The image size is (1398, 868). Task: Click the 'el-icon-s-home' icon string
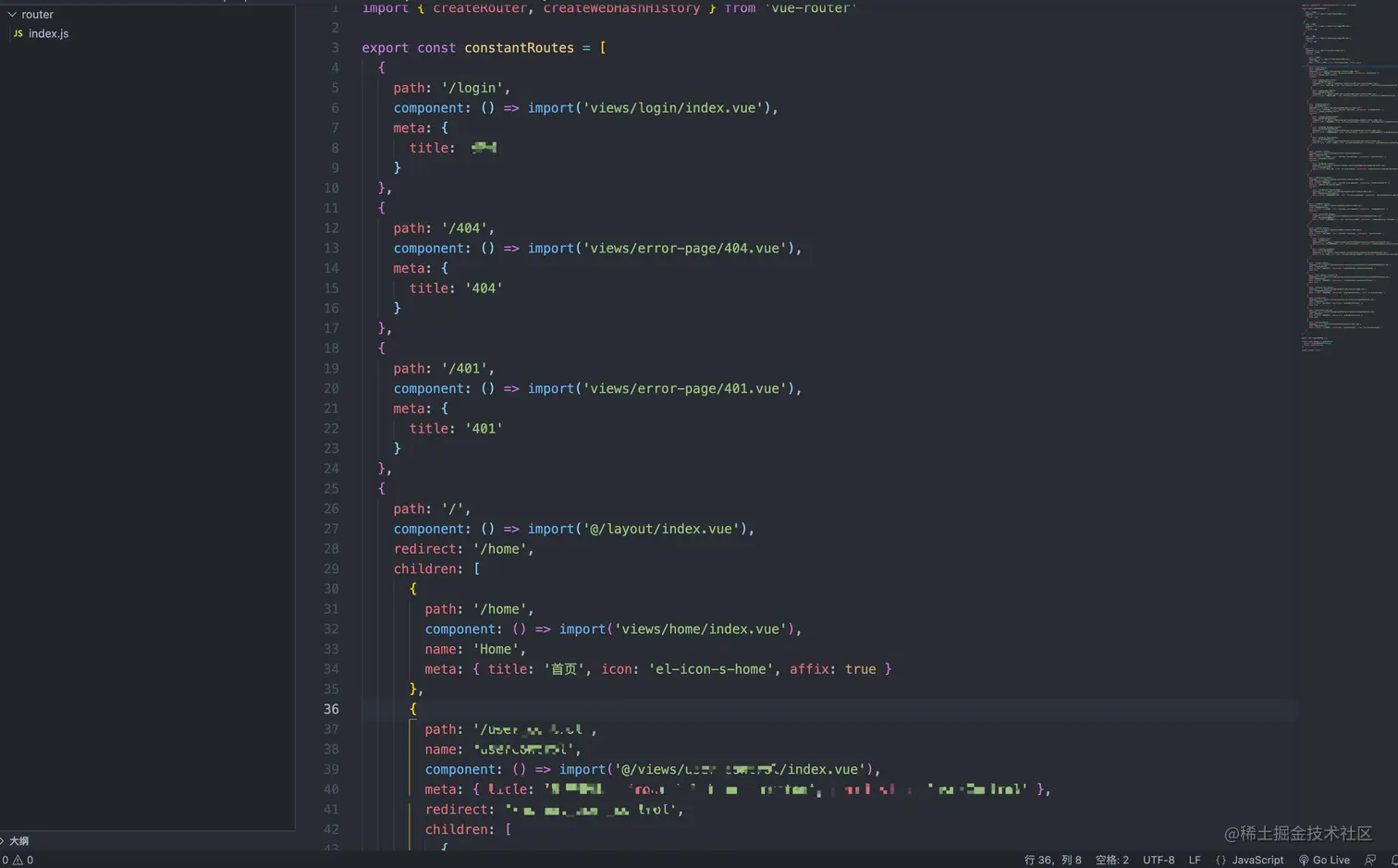point(711,669)
